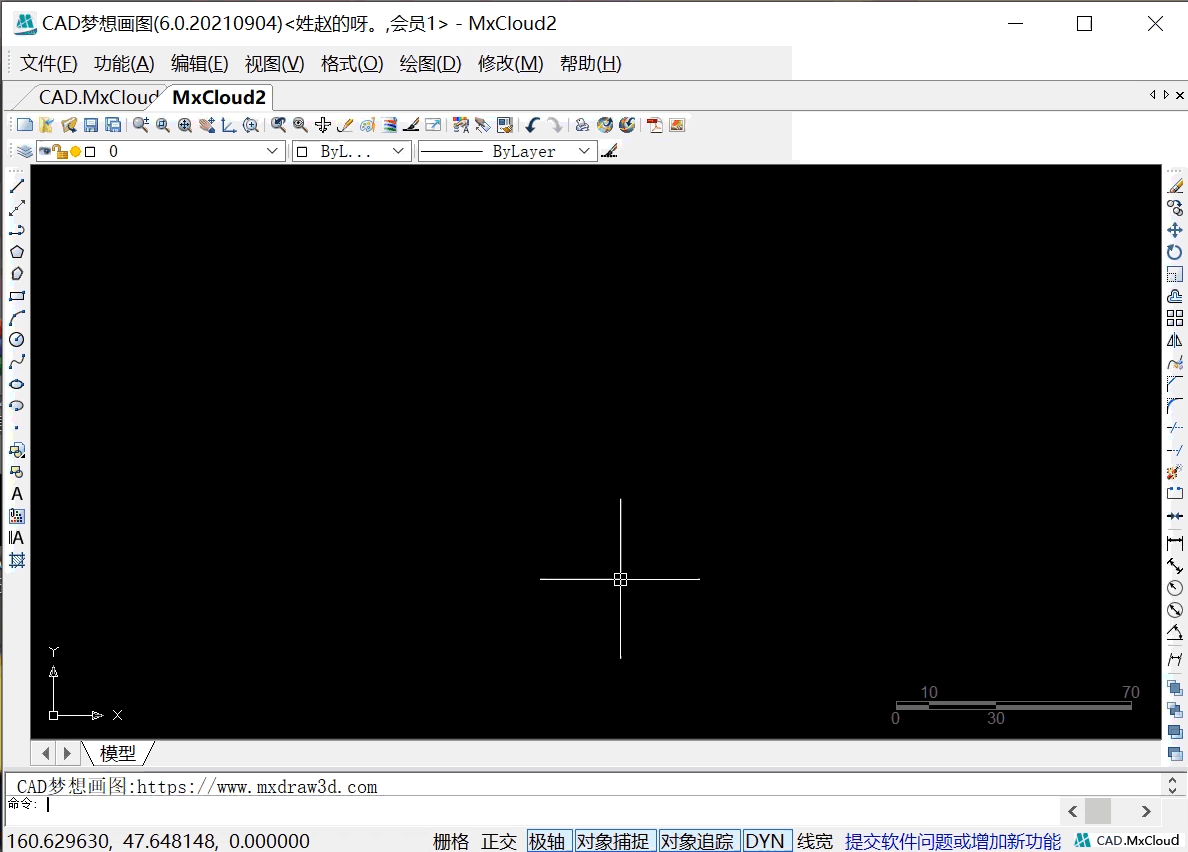The height and width of the screenshot is (852, 1188).
Task: Select the Rotate tool
Action: [x=1174, y=251]
